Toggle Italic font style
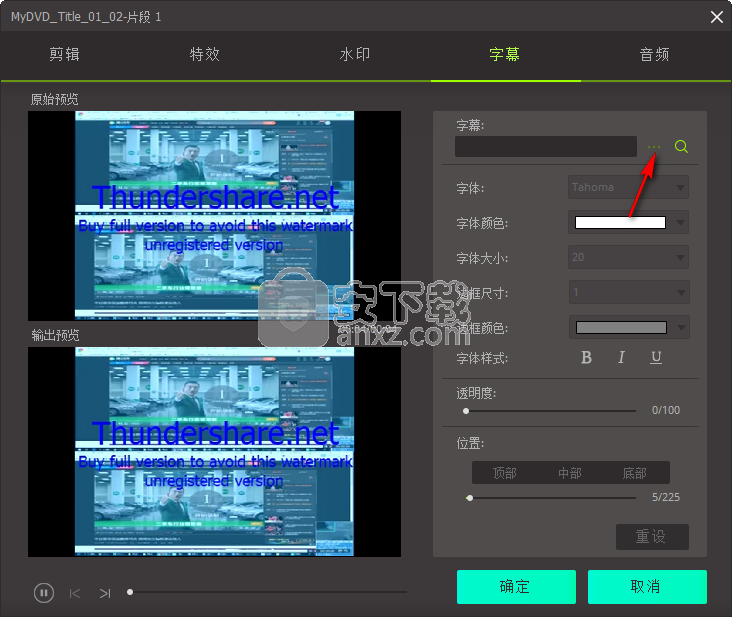 (621, 358)
